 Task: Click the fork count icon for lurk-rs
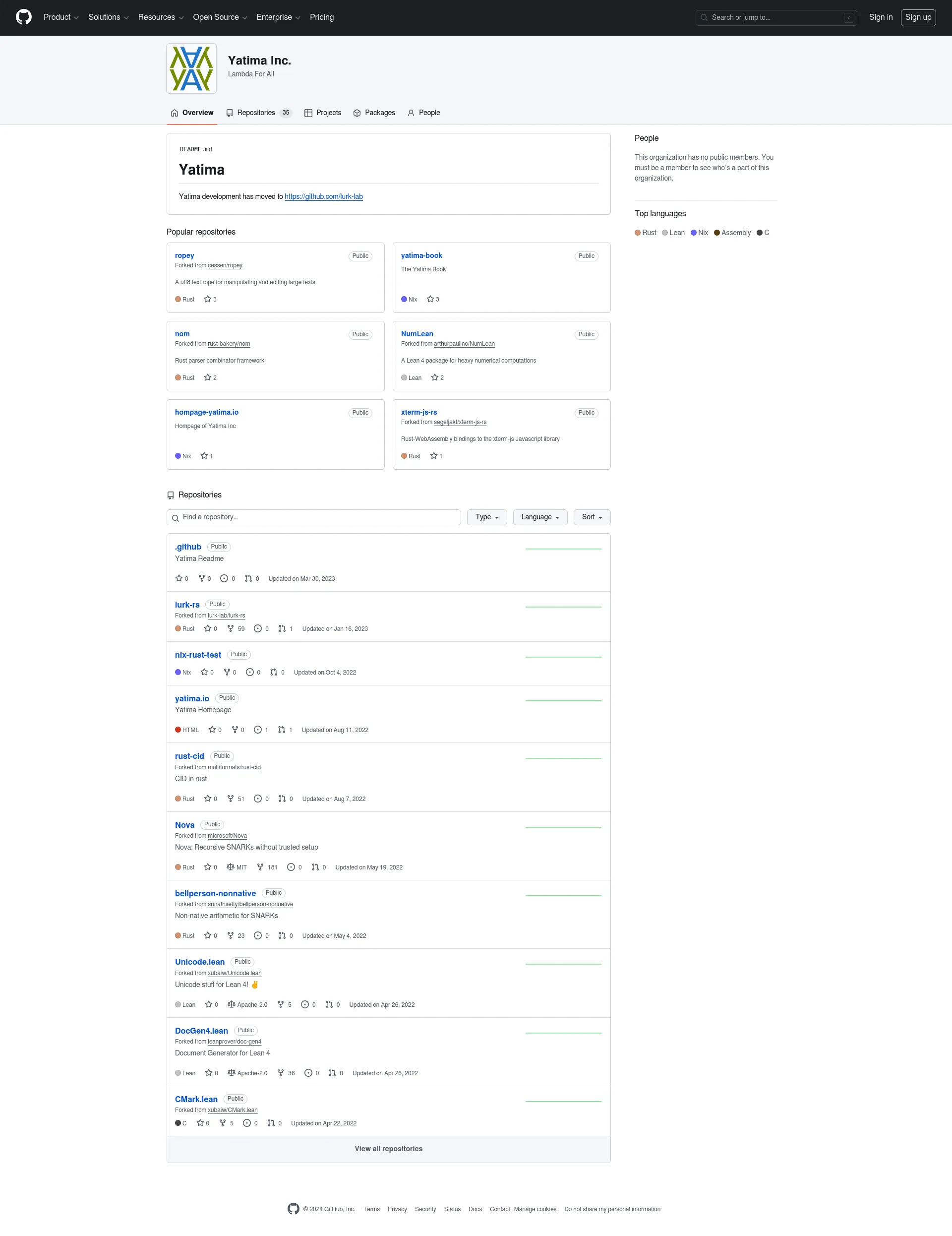230,628
